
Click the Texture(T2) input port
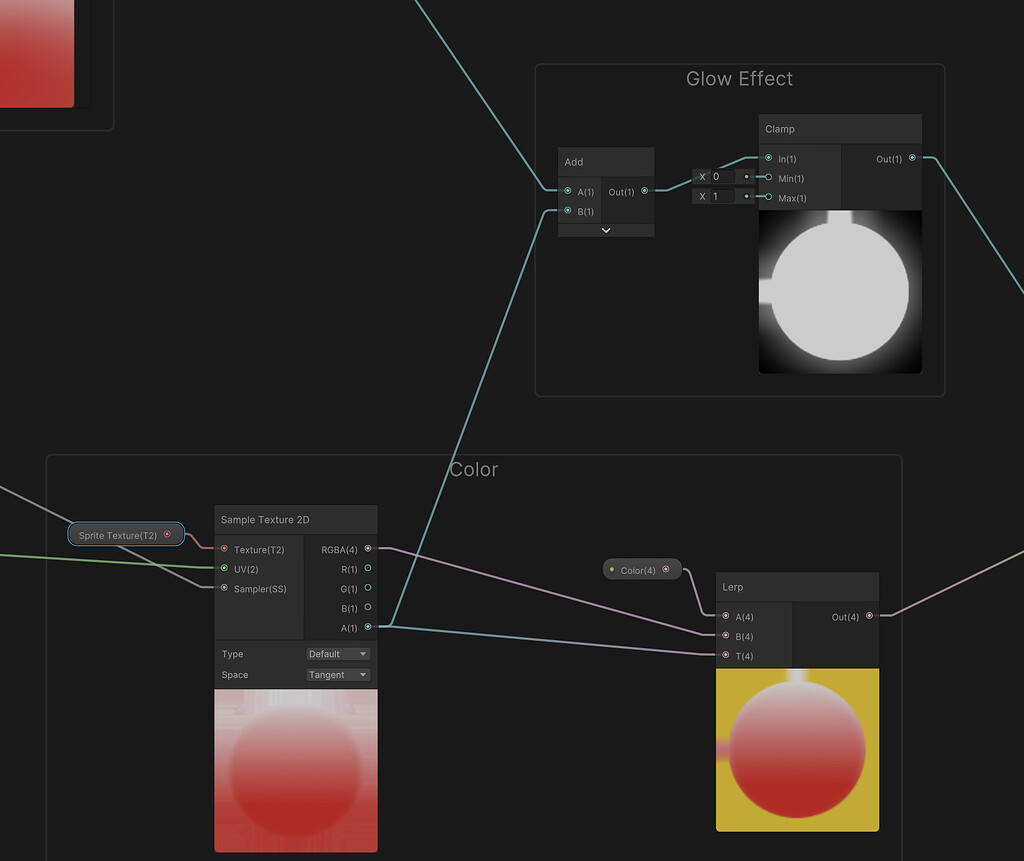click(222, 548)
